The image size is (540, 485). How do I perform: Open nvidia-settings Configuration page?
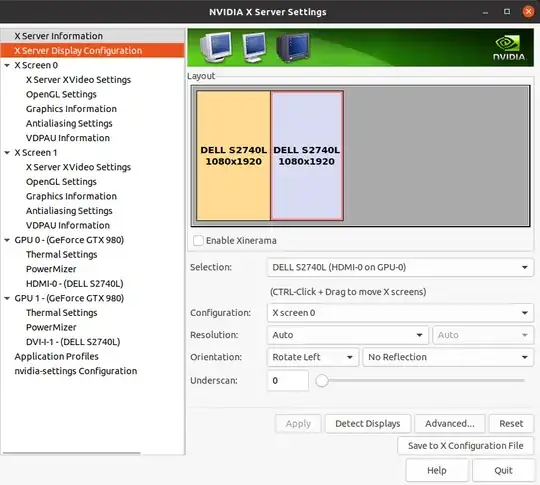(76, 371)
